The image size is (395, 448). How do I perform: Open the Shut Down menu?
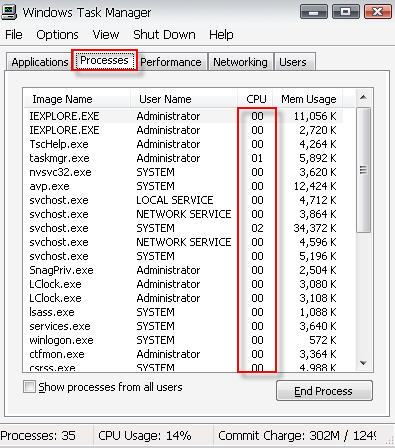[164, 35]
